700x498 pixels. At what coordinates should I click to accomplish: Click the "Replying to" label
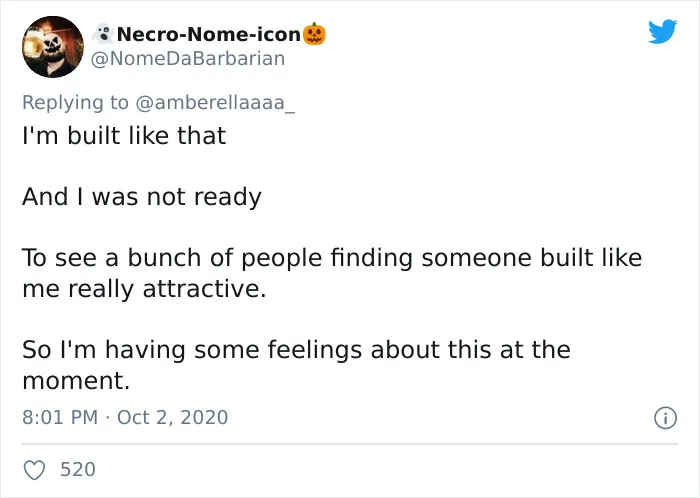click(75, 103)
